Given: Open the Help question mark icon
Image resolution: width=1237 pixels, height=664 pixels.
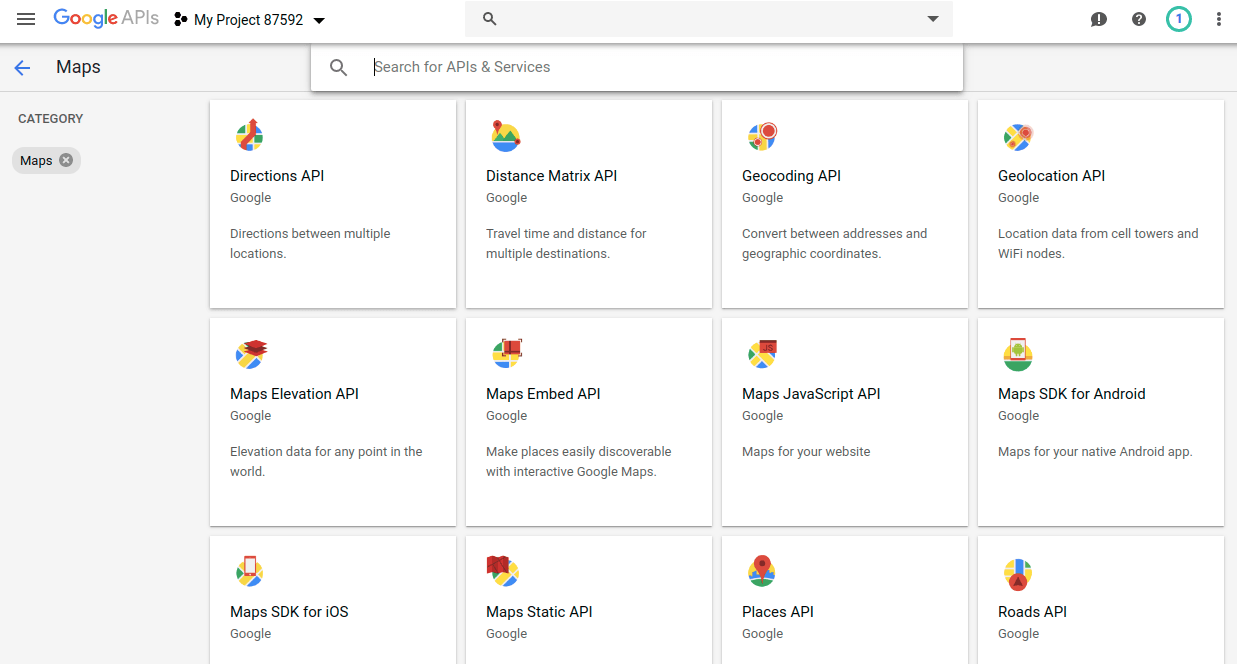Looking at the screenshot, I should [1139, 19].
